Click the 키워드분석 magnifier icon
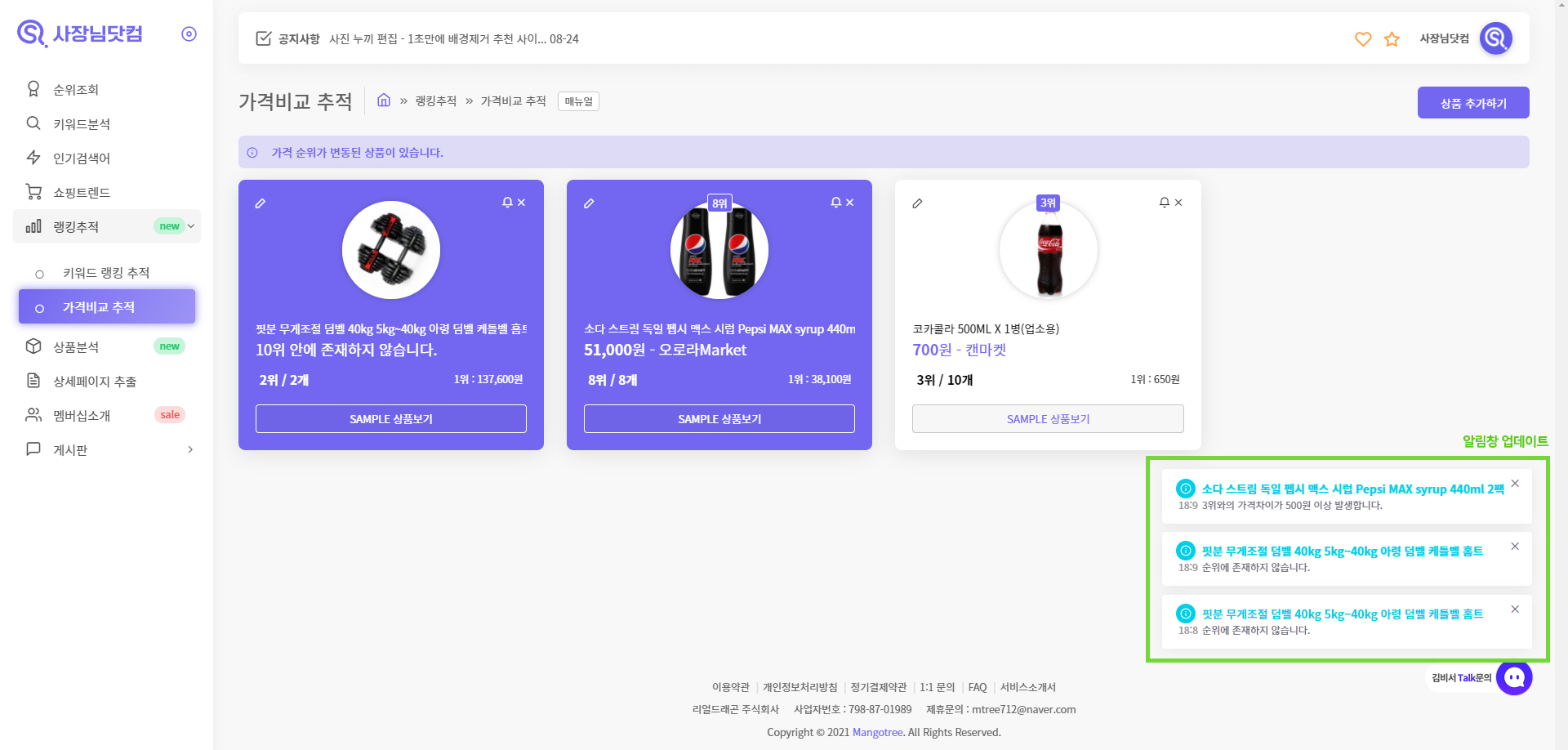Image resolution: width=1568 pixels, height=750 pixels. pyautogui.click(x=33, y=123)
